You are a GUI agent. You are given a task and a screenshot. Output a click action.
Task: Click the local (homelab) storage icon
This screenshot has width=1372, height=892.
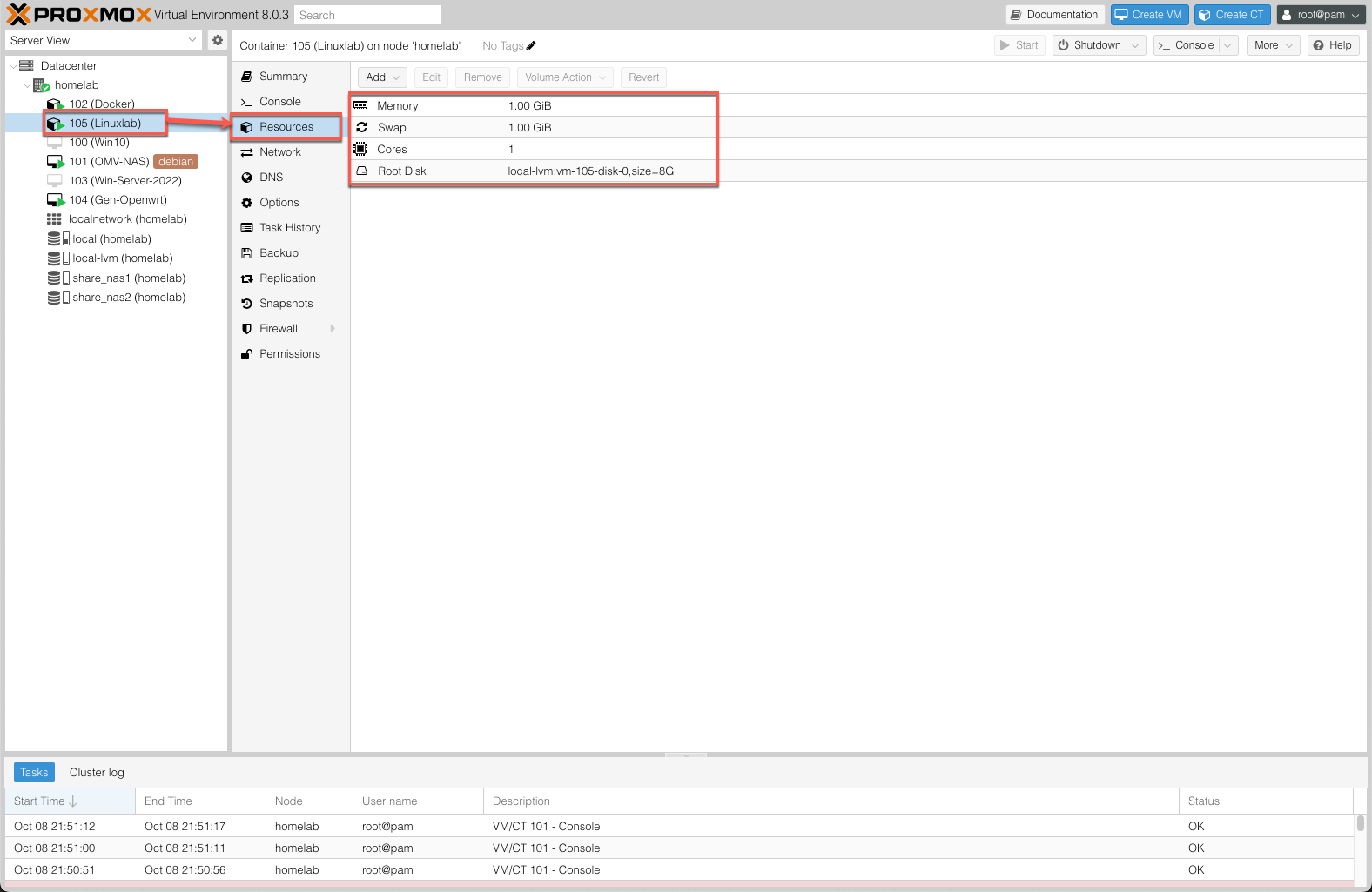[58, 238]
